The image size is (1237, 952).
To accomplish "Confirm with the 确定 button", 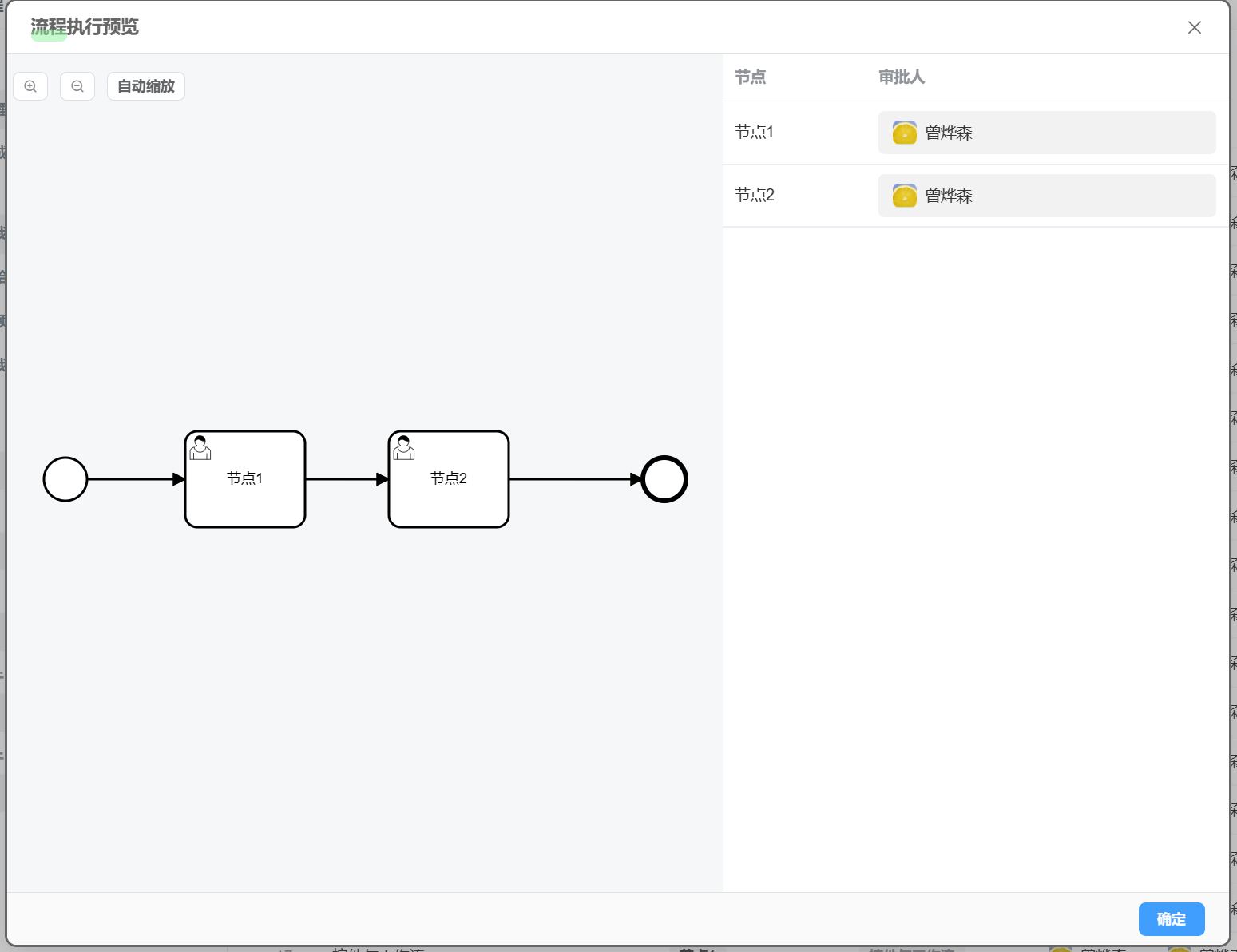I will click(1172, 919).
